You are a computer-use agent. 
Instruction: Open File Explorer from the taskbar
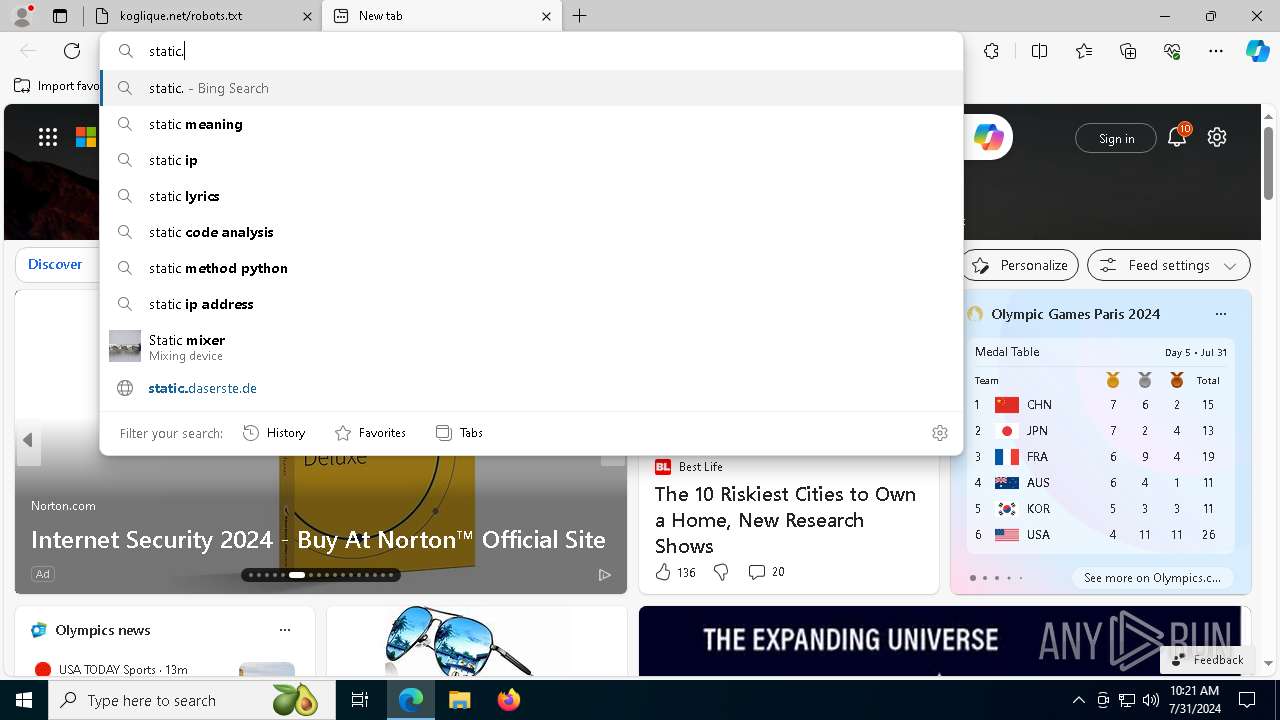coord(459,700)
